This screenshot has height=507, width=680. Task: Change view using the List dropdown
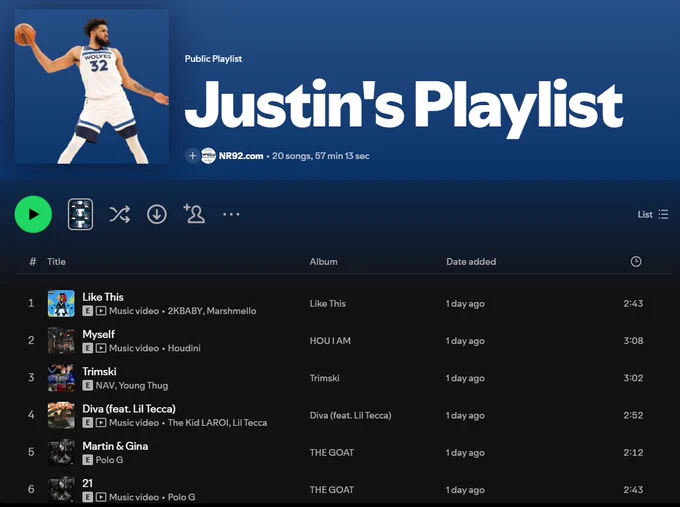653,214
